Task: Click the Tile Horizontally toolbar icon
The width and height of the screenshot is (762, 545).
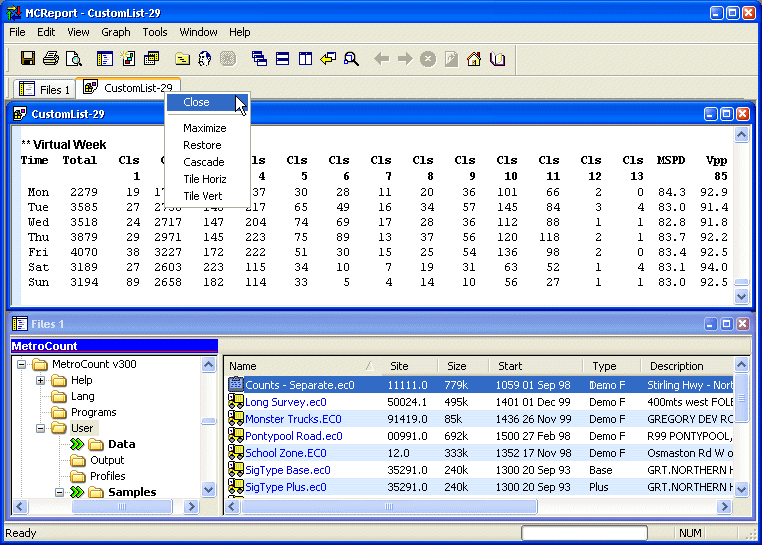Action: click(x=282, y=59)
